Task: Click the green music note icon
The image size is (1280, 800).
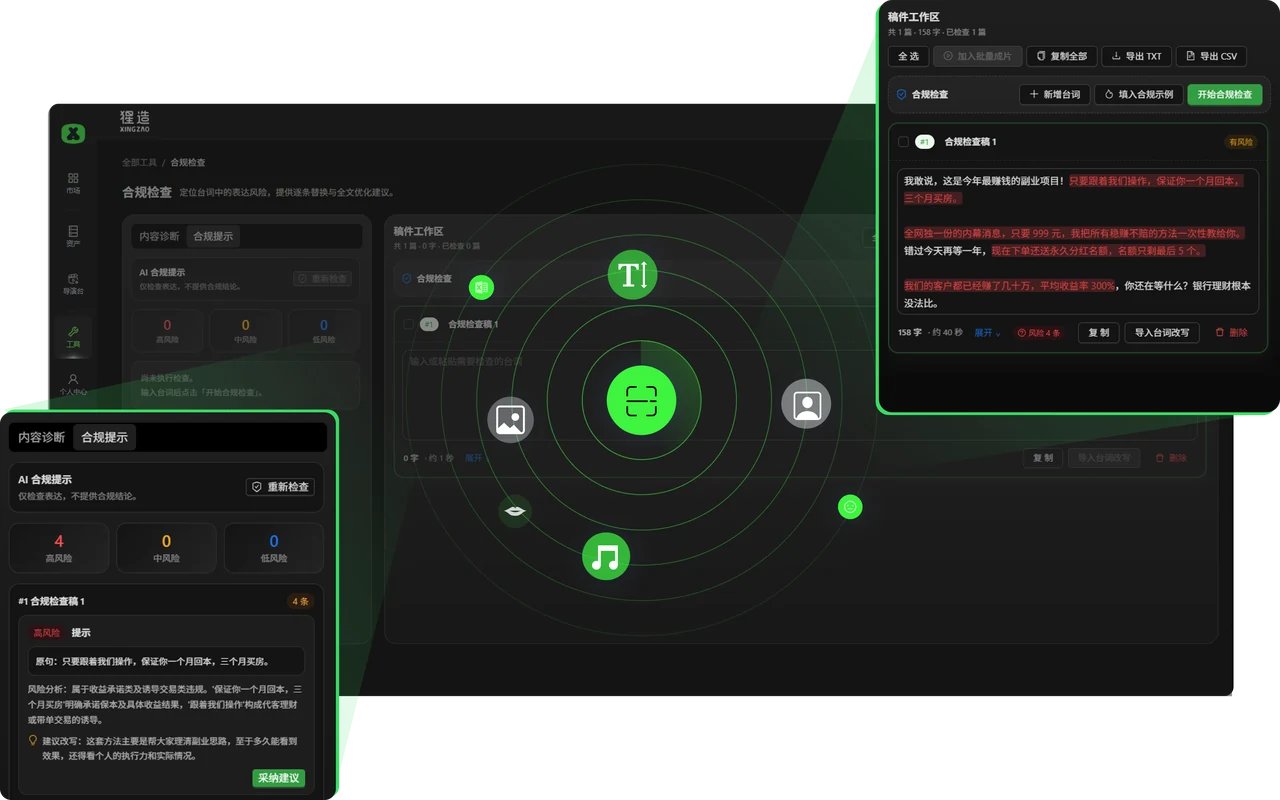Action: click(606, 556)
